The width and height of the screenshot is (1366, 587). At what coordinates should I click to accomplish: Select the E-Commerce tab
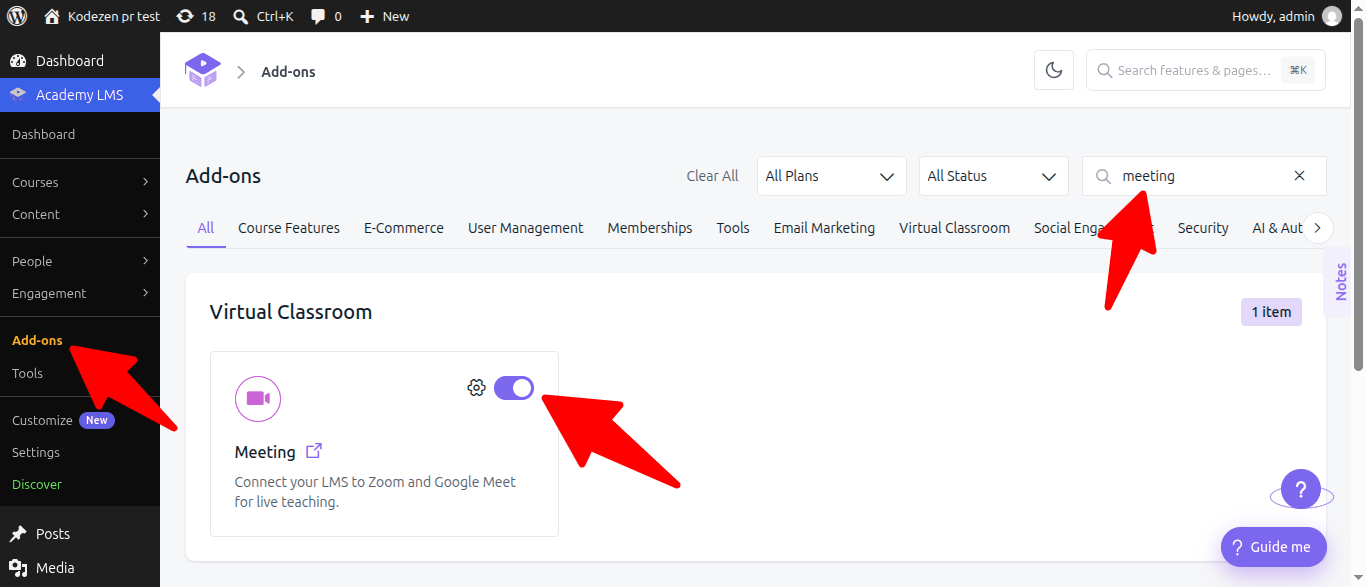404,228
